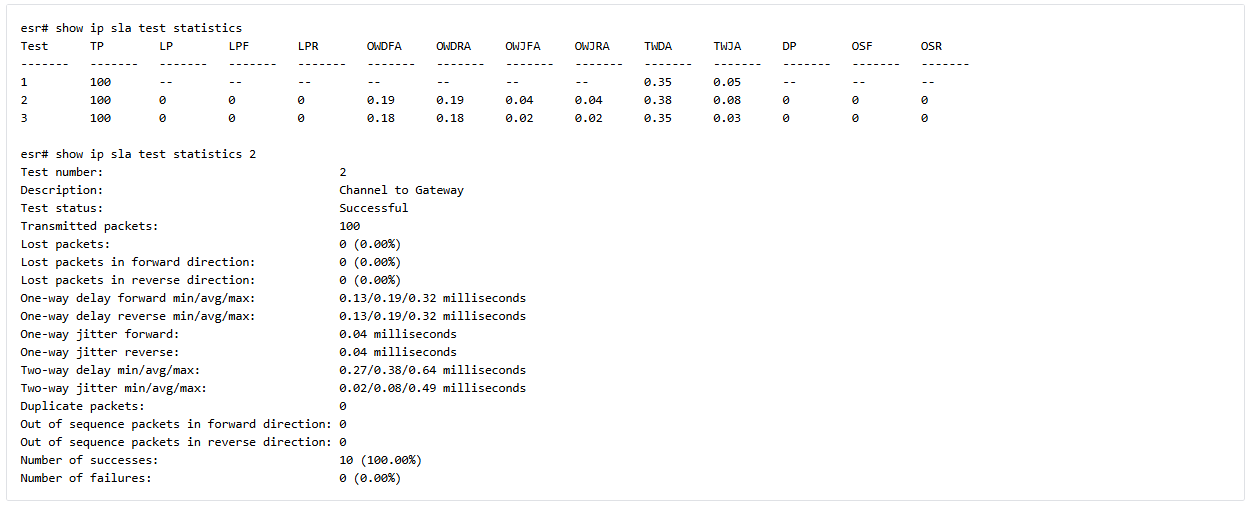Click the 0.05 value under TWJA
The height and width of the screenshot is (505, 1248).
(727, 82)
